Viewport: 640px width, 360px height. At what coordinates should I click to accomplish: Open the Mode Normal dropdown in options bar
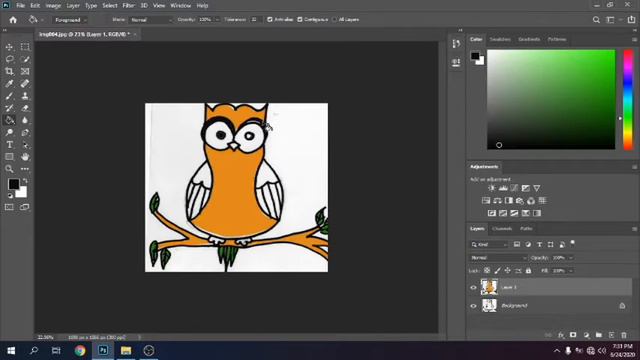tap(151, 20)
